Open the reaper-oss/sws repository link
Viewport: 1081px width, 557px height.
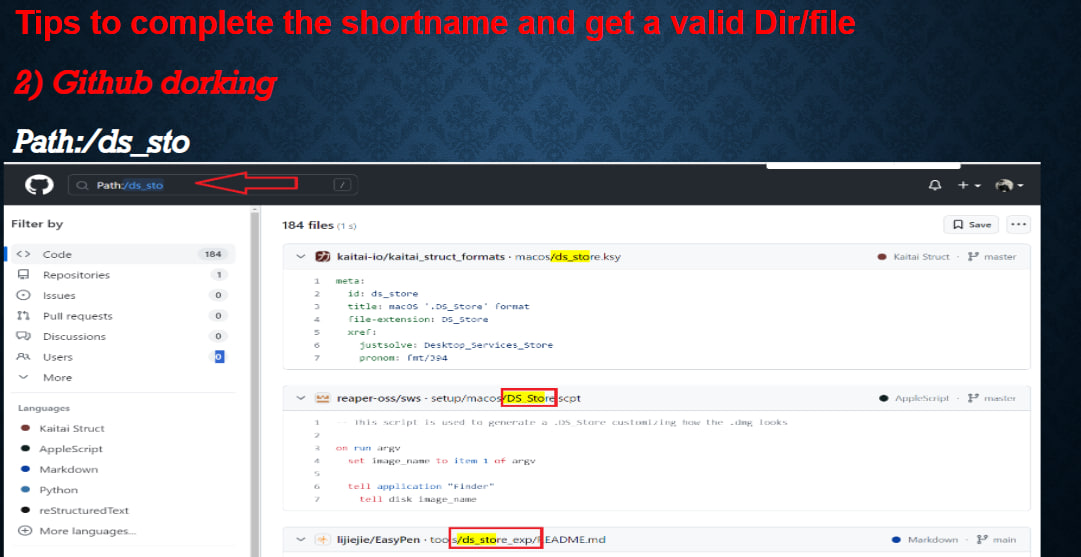[x=378, y=398]
